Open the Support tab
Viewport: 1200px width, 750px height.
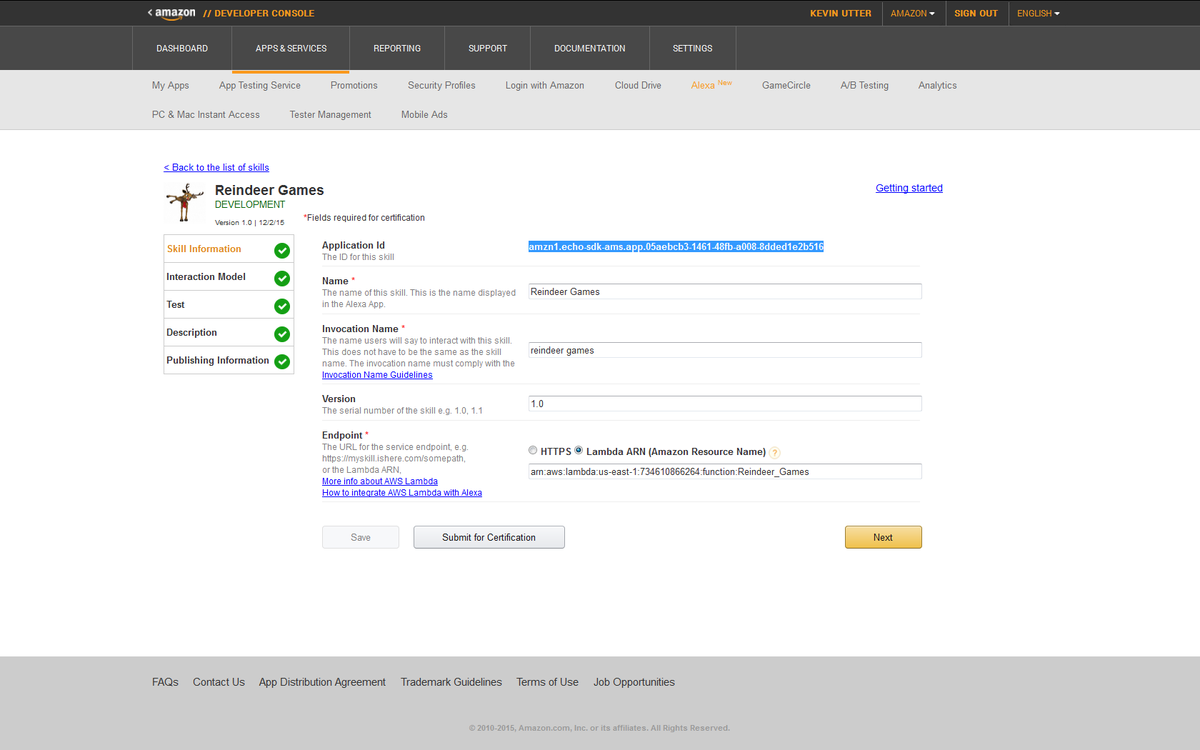[x=488, y=48]
